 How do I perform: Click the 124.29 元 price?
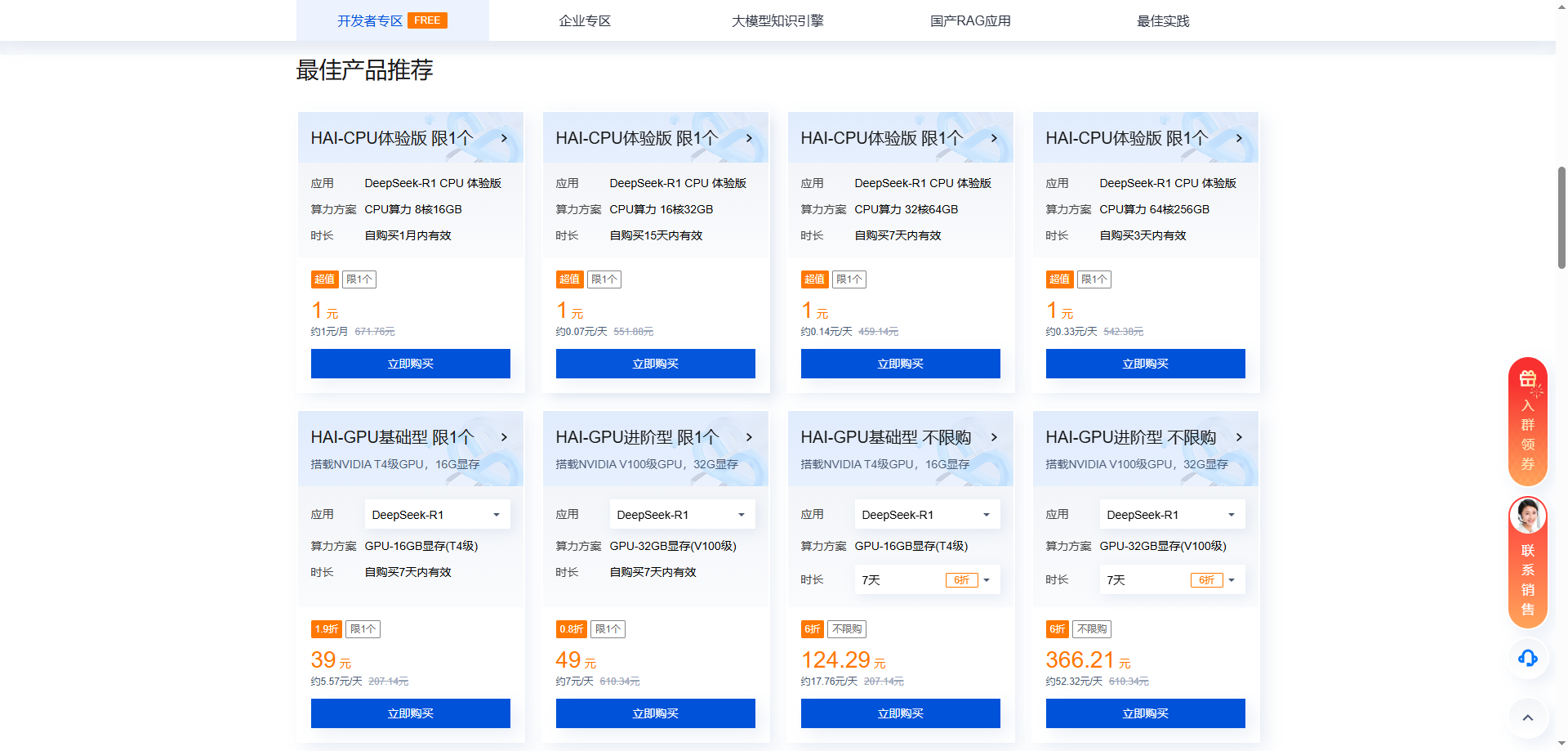(843, 660)
